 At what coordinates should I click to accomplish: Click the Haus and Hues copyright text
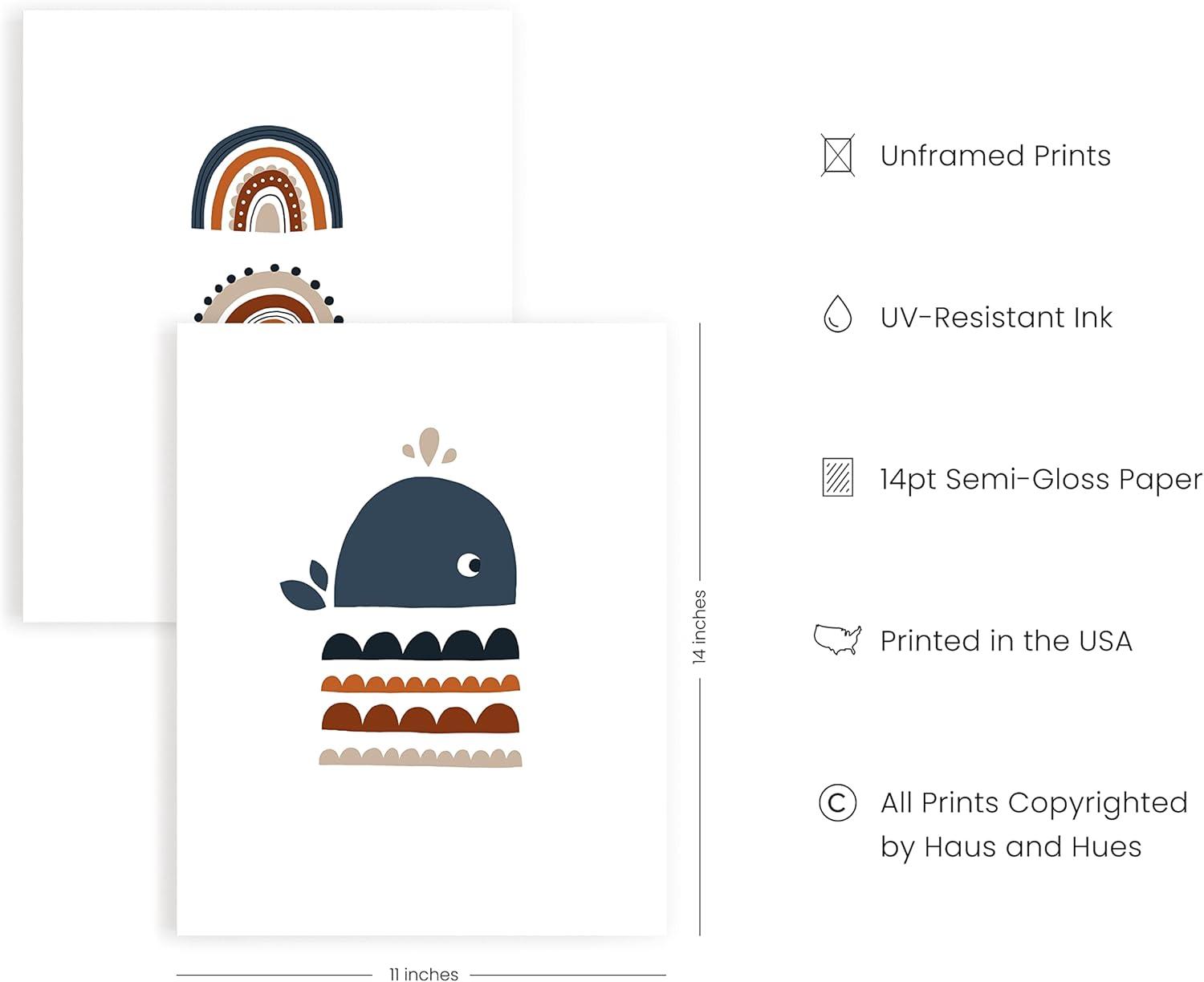pos(1034,825)
